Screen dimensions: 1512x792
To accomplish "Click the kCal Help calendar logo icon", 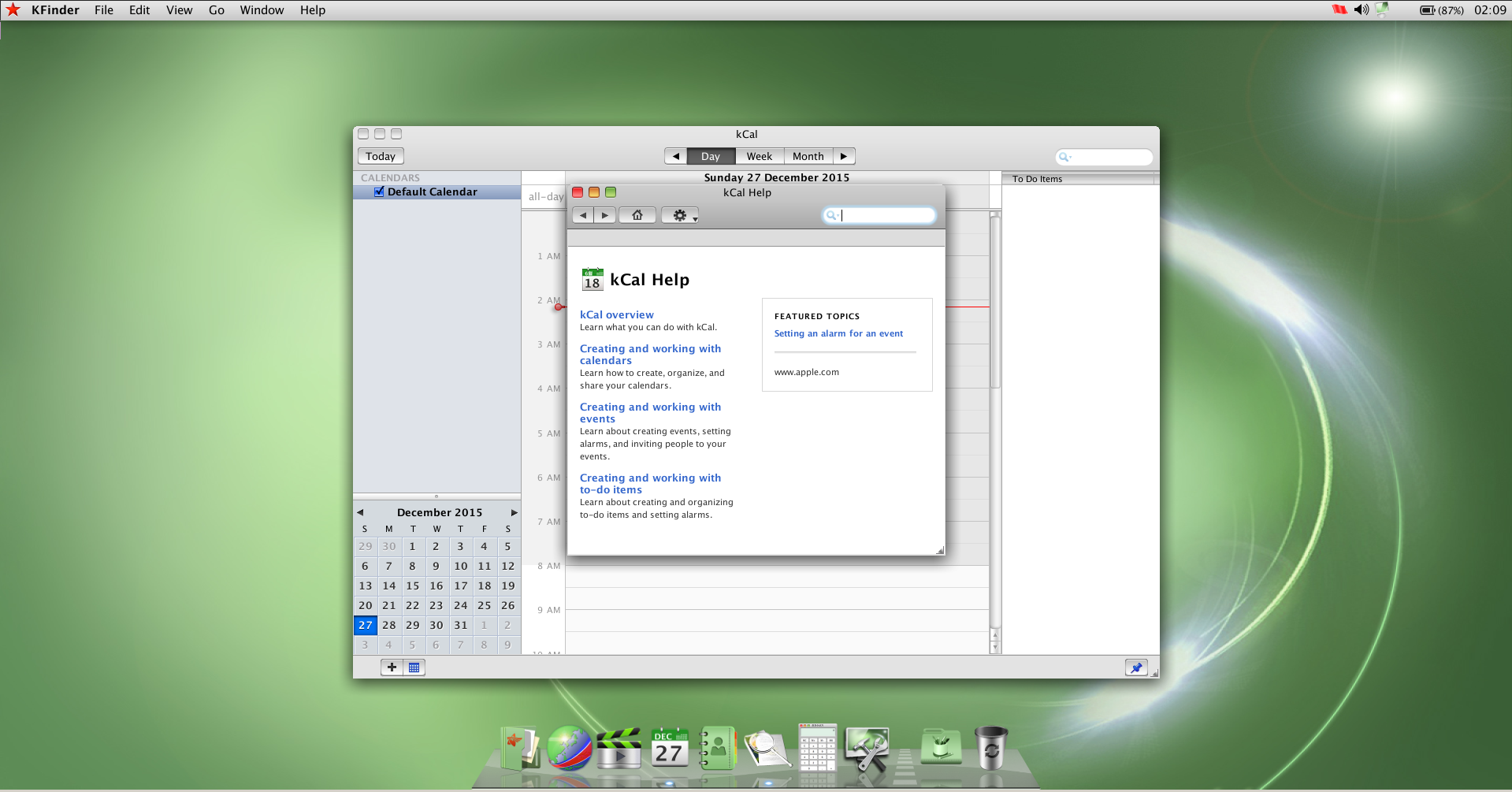I will tap(593, 279).
